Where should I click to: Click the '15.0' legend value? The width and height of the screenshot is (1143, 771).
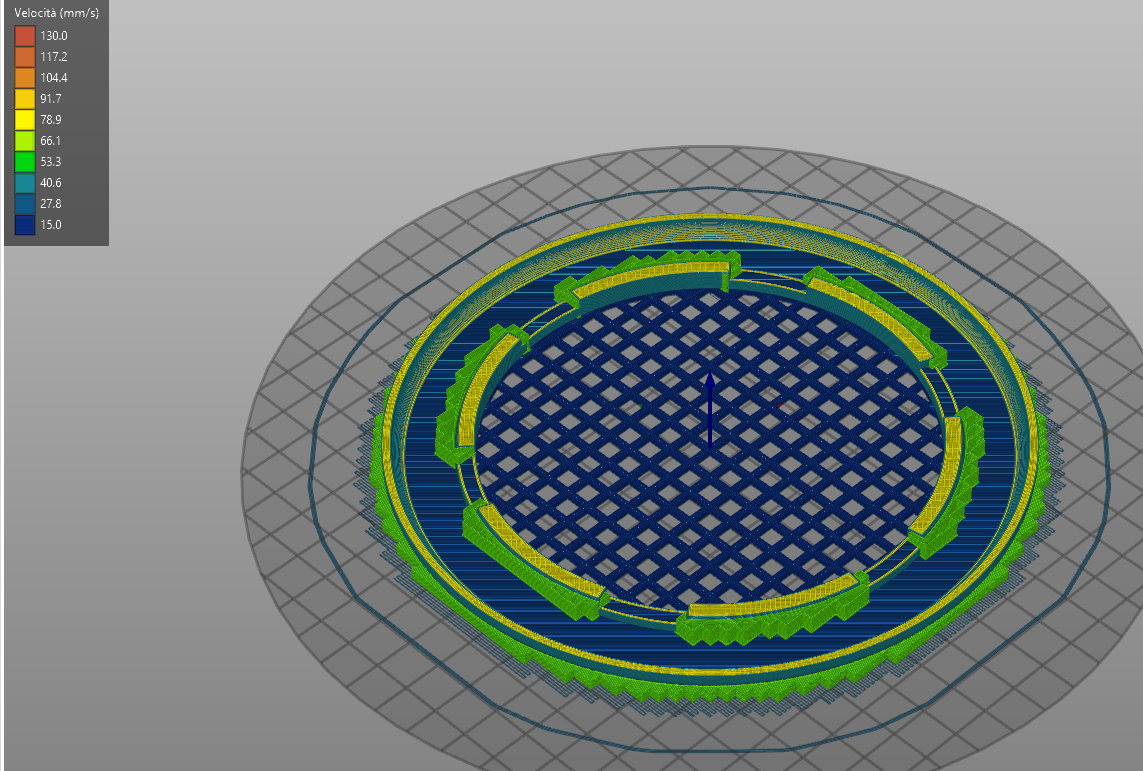(51, 224)
